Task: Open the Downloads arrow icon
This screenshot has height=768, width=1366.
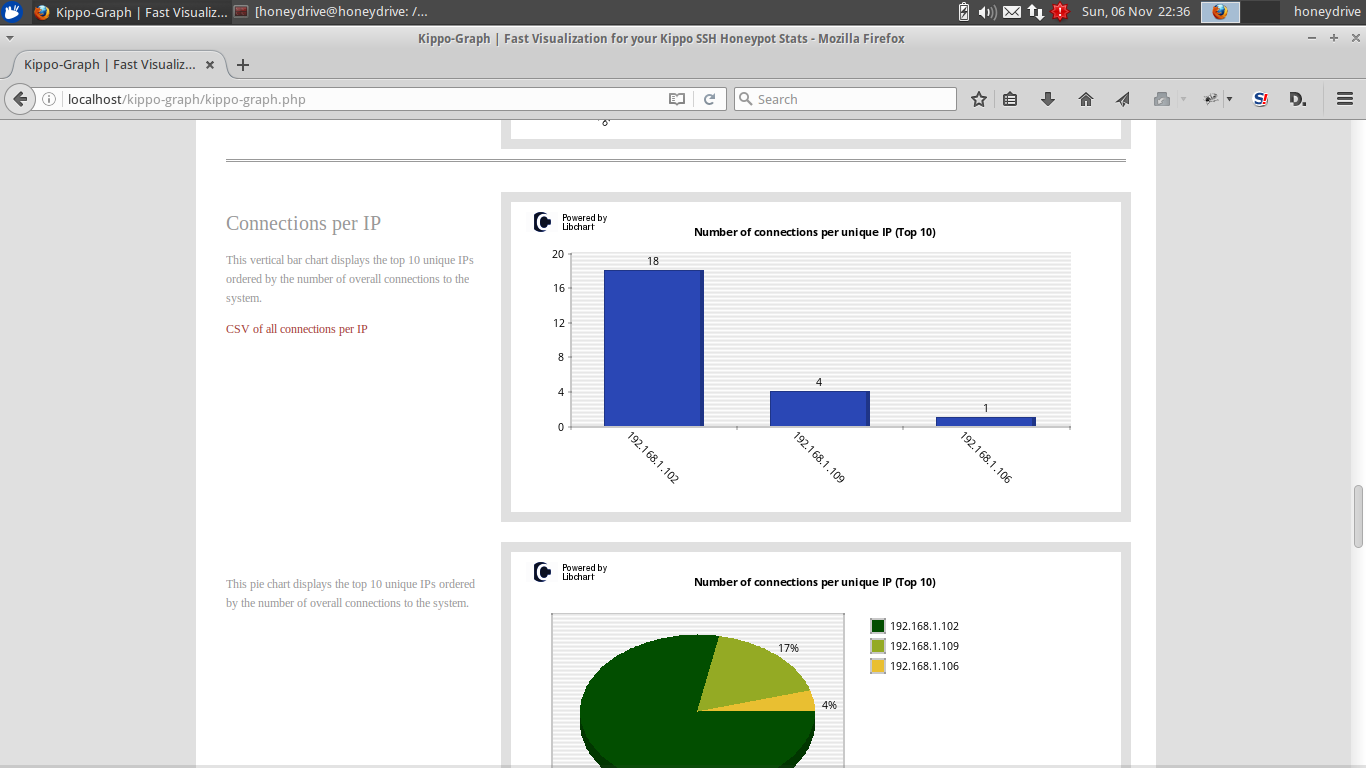Action: tap(1048, 99)
